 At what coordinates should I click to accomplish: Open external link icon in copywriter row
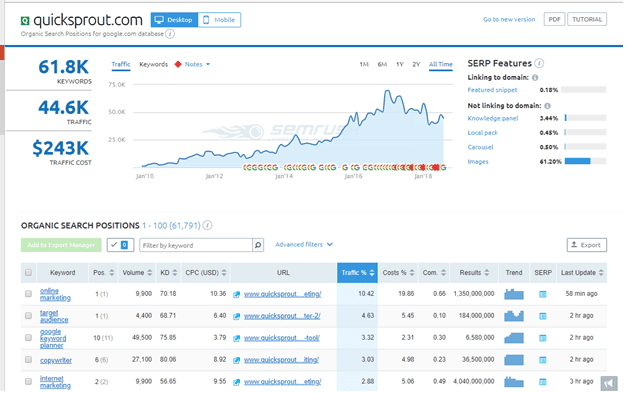237,360
